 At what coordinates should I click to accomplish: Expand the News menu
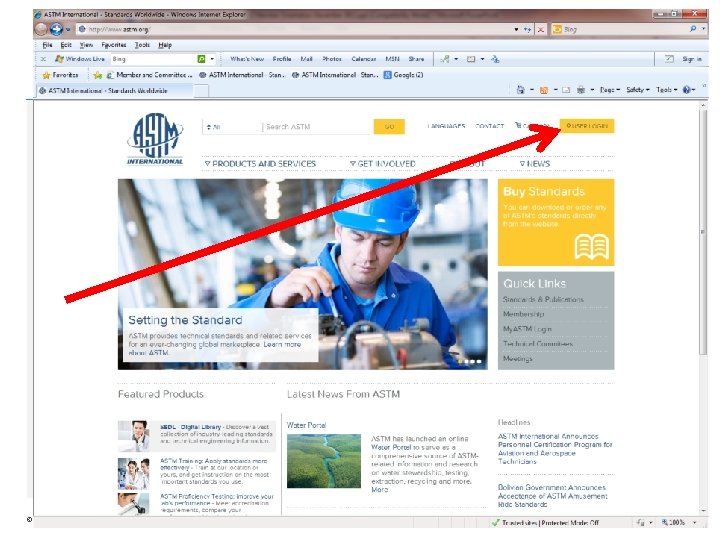pyautogui.click(x=535, y=164)
